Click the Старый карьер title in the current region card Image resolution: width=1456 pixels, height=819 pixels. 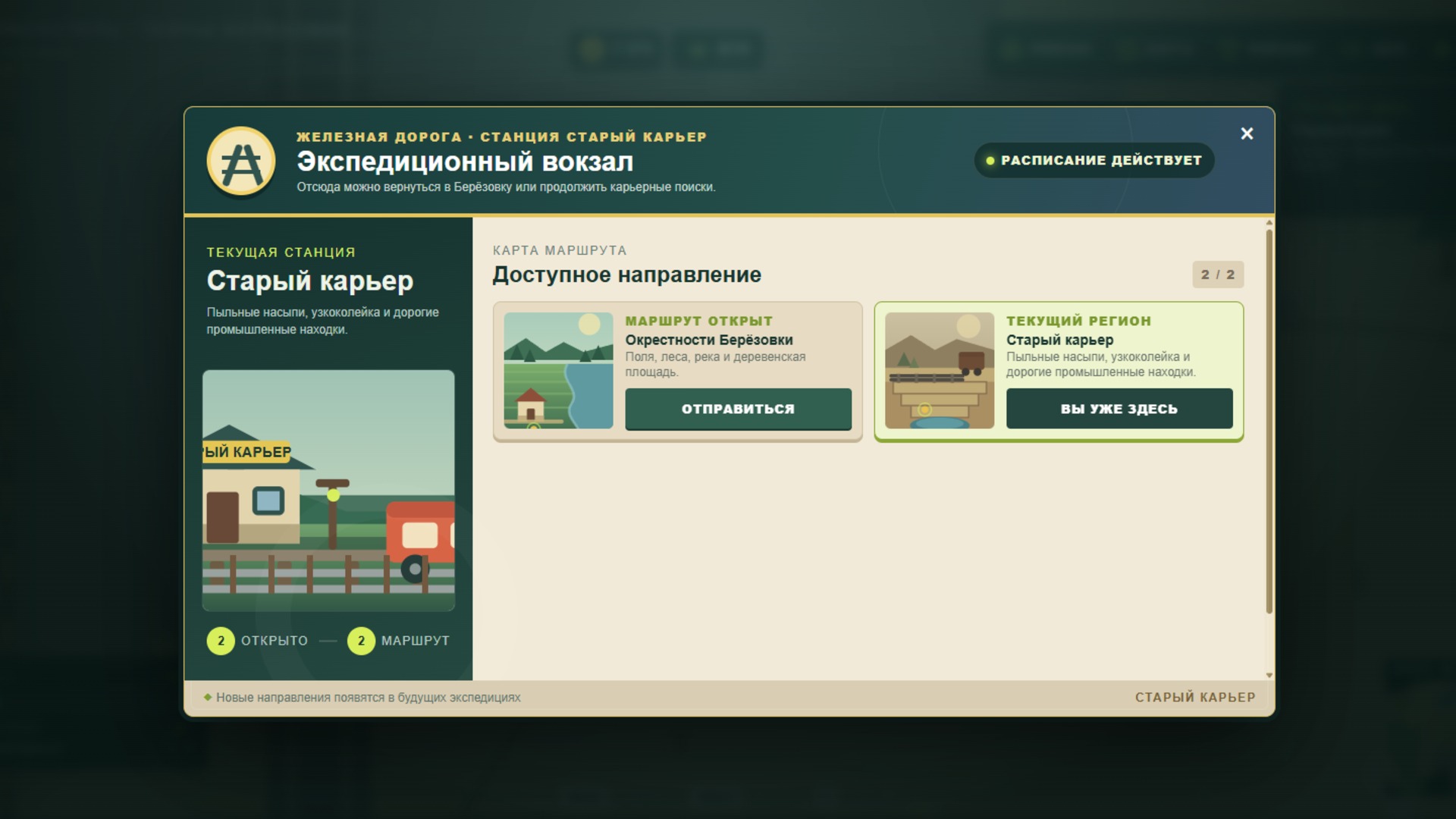[x=1059, y=340]
